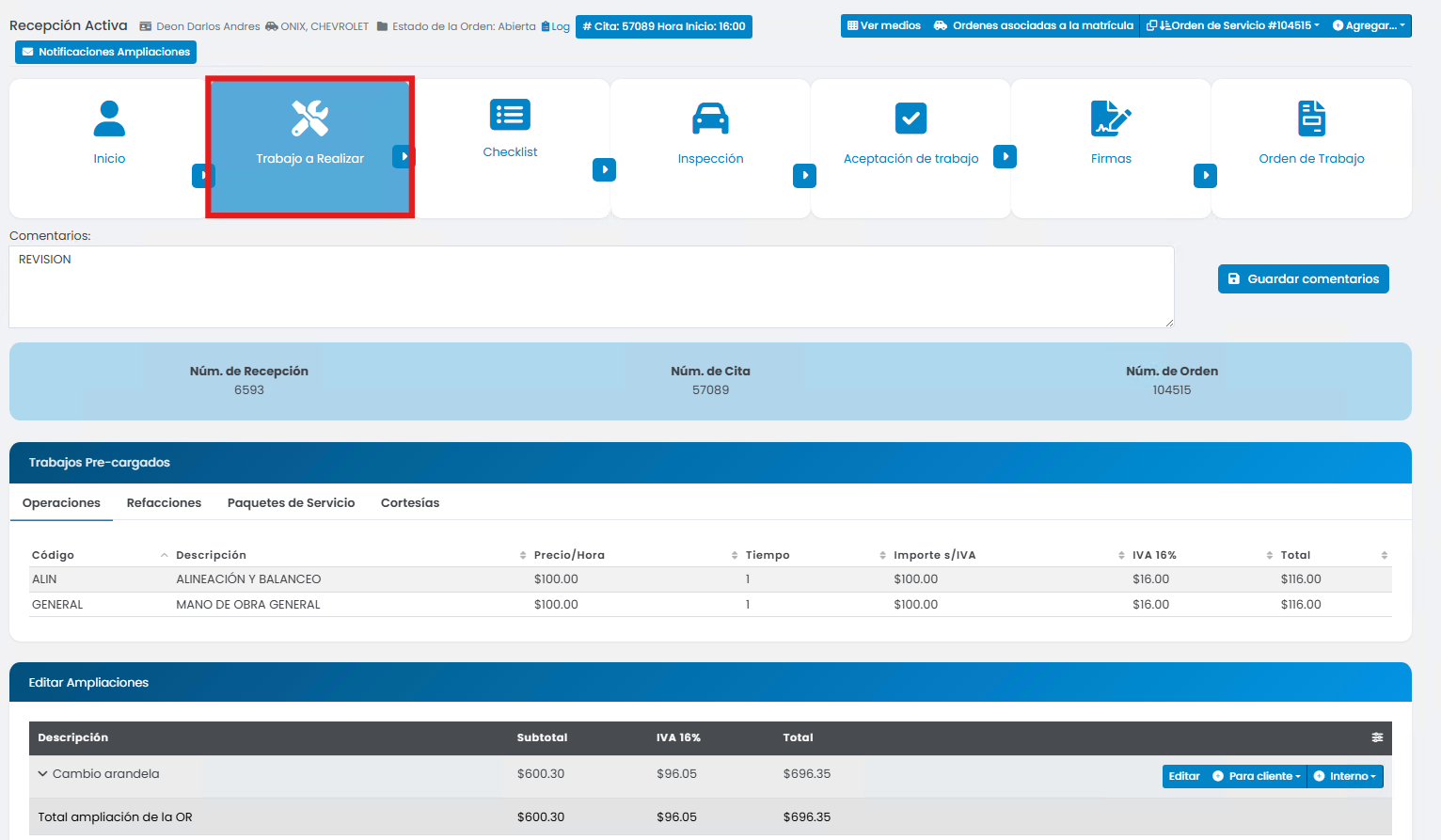Click the Núm. de Cita value 57089
This screenshot has width=1441, height=840.
click(x=710, y=390)
